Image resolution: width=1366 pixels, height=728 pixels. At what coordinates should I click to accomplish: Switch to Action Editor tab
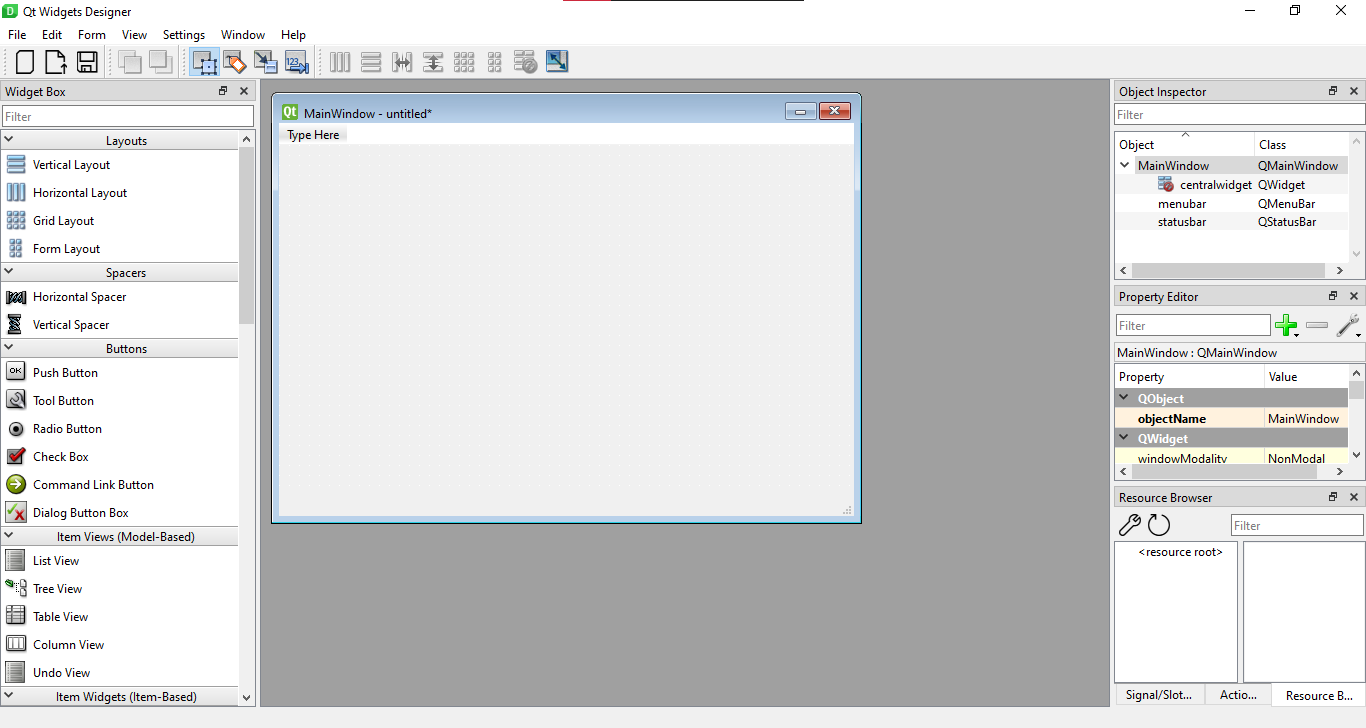[x=1238, y=695]
